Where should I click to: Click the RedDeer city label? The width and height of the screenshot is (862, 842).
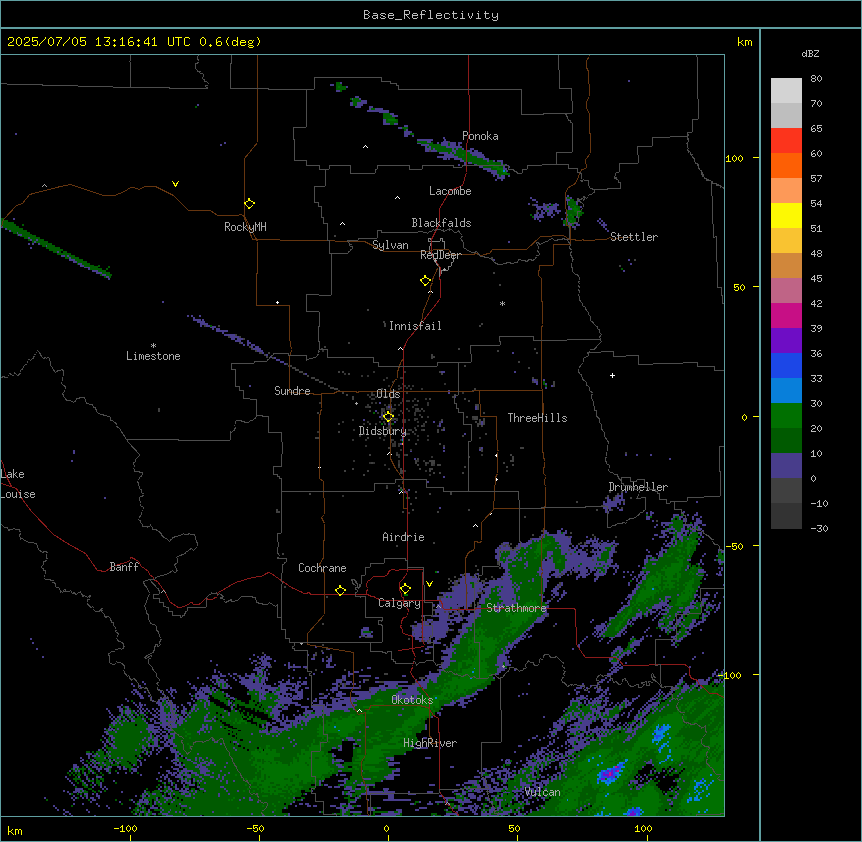440,255
